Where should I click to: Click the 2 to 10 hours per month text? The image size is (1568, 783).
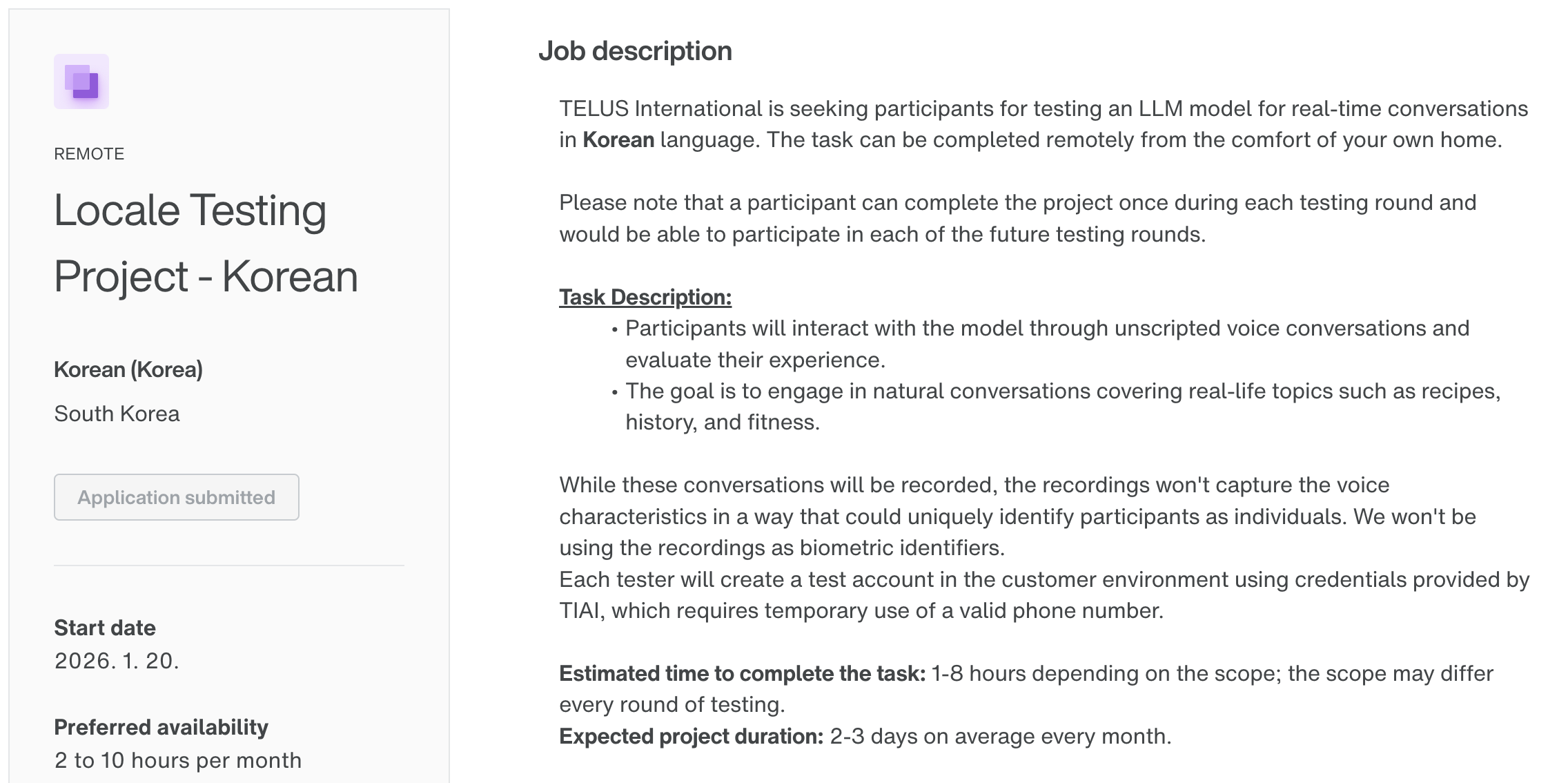point(178,760)
